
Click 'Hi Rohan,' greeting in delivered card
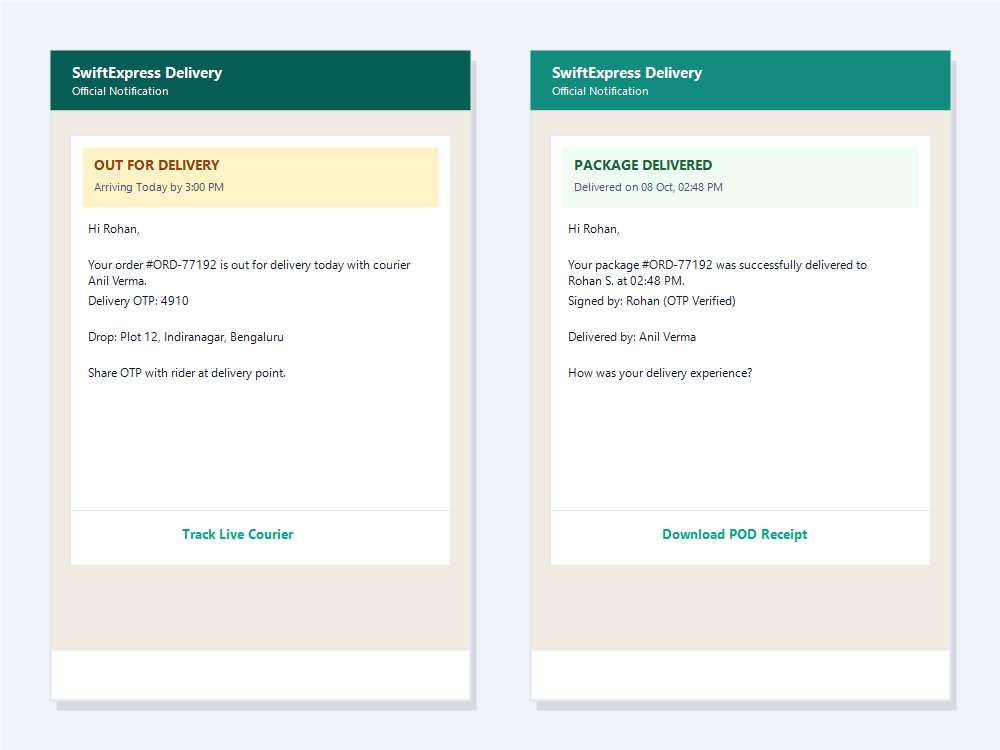coord(594,229)
